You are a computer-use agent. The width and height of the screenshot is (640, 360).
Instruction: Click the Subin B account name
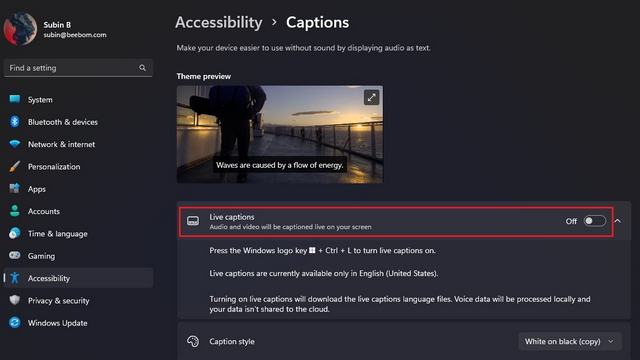(57, 25)
